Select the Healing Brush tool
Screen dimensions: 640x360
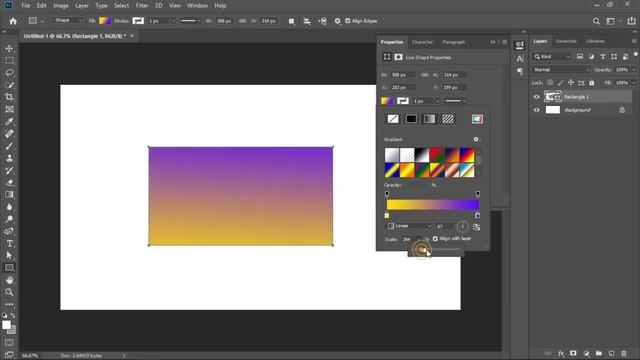pos(9,134)
